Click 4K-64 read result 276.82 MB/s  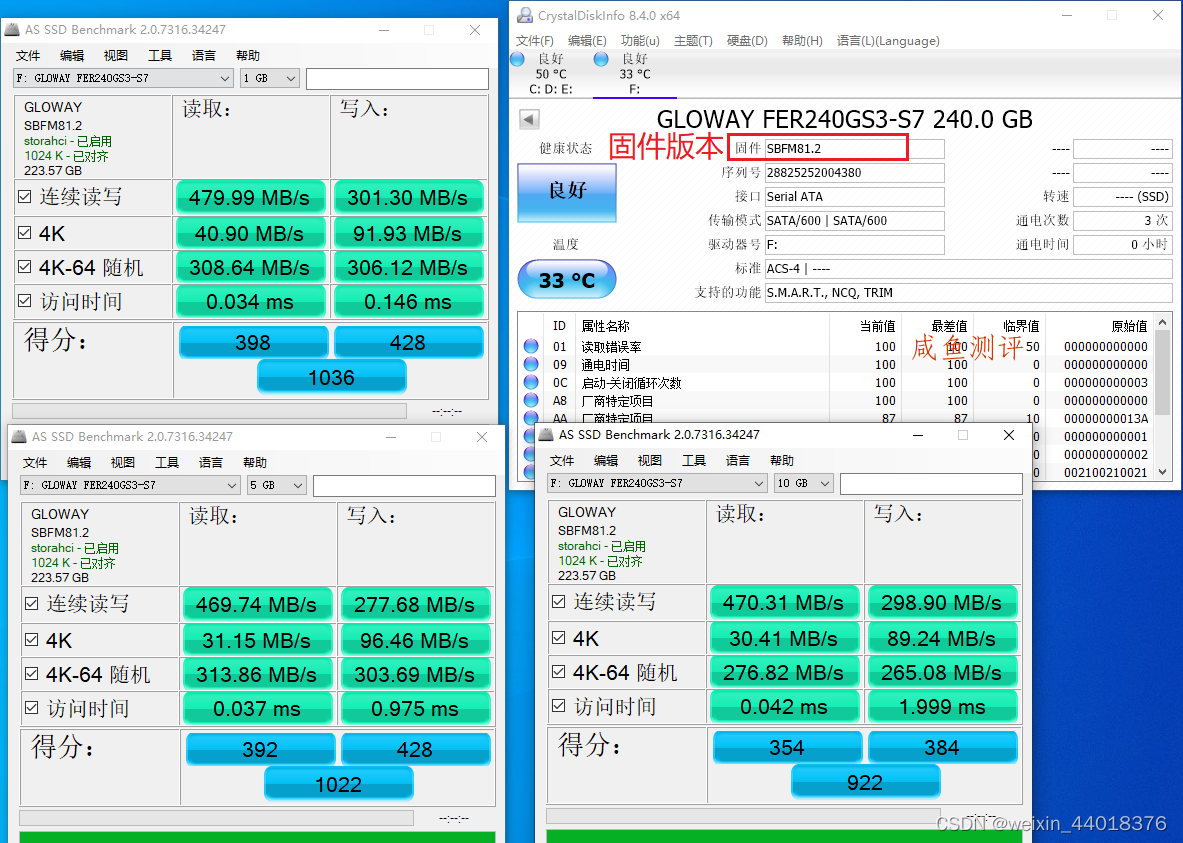[x=784, y=672]
